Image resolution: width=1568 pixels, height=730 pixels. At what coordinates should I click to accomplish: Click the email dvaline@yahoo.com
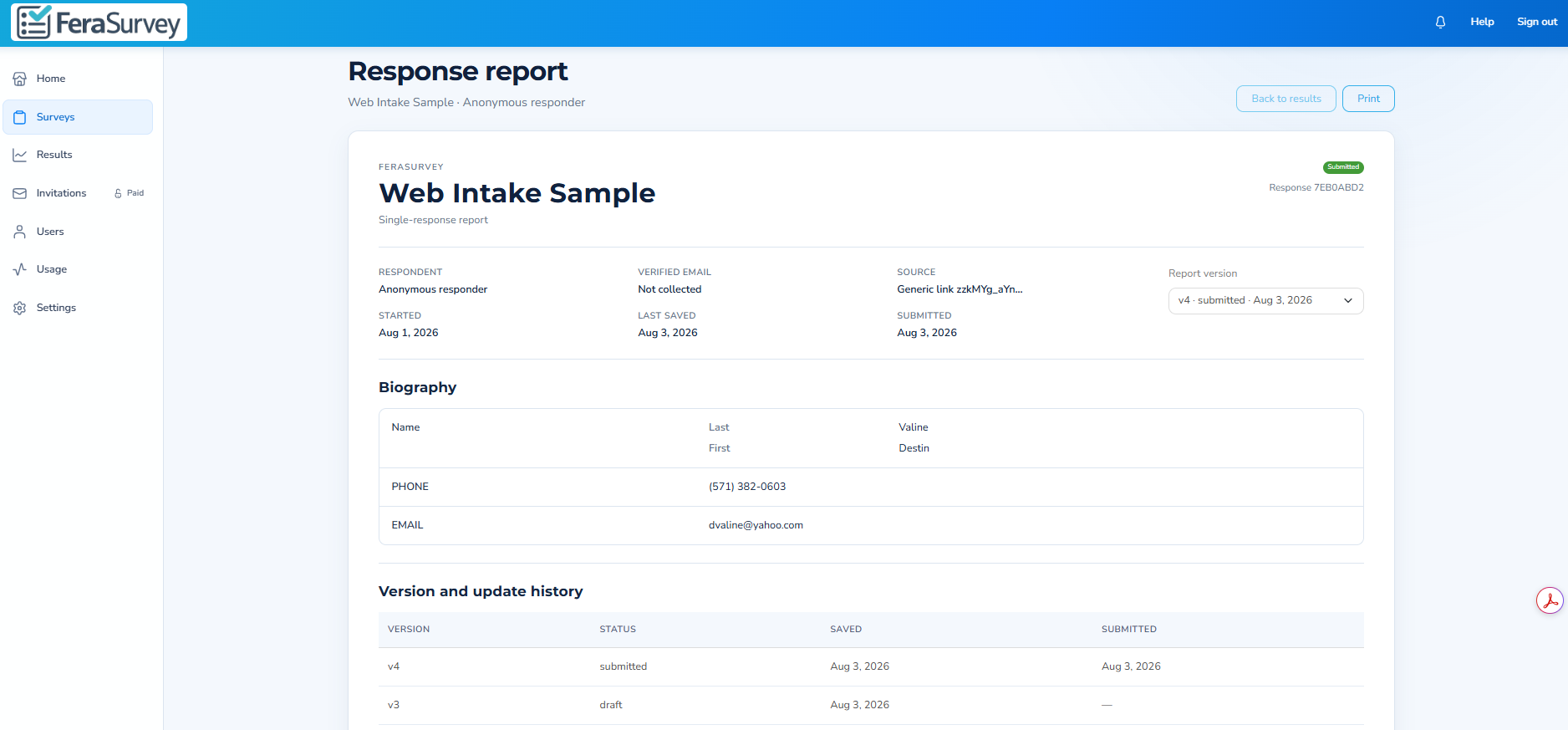click(756, 525)
